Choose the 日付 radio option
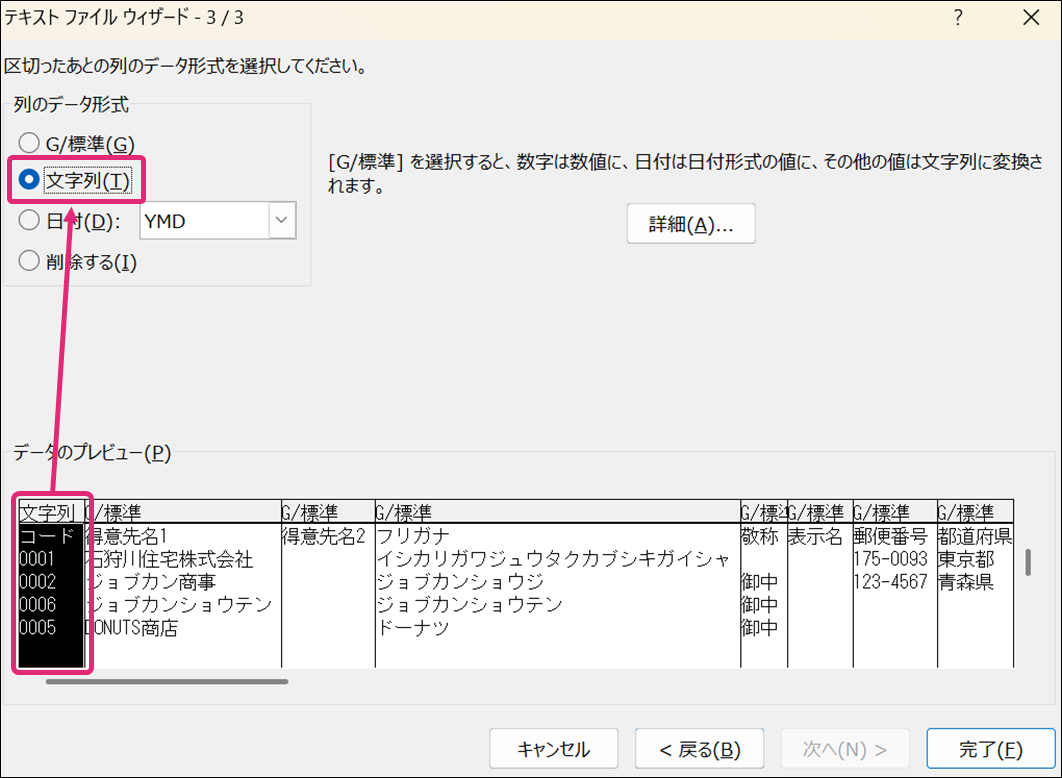Viewport: 1062px width, 778px height. pyautogui.click(x=30, y=221)
